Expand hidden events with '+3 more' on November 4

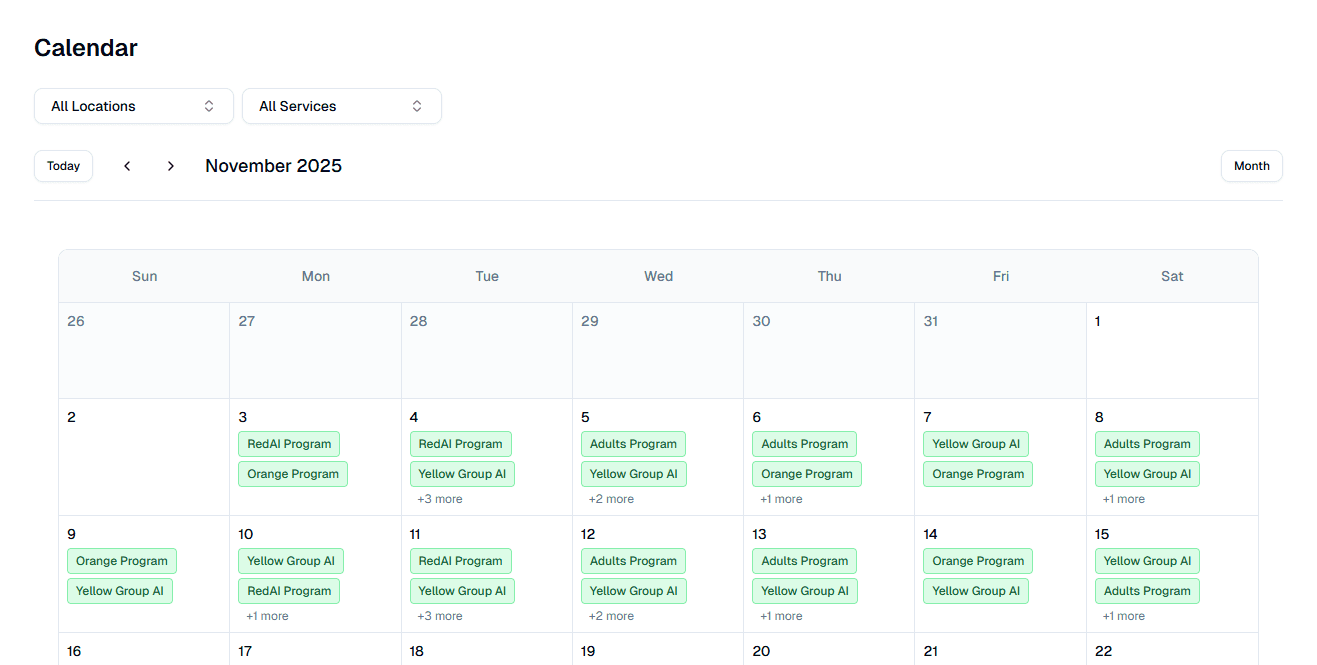439,498
